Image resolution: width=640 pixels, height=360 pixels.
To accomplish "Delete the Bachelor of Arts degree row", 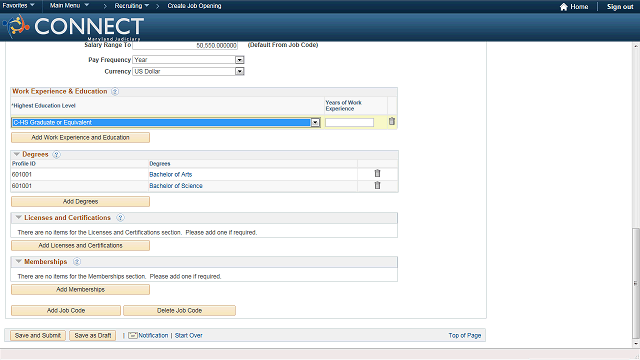I will pos(377,173).
